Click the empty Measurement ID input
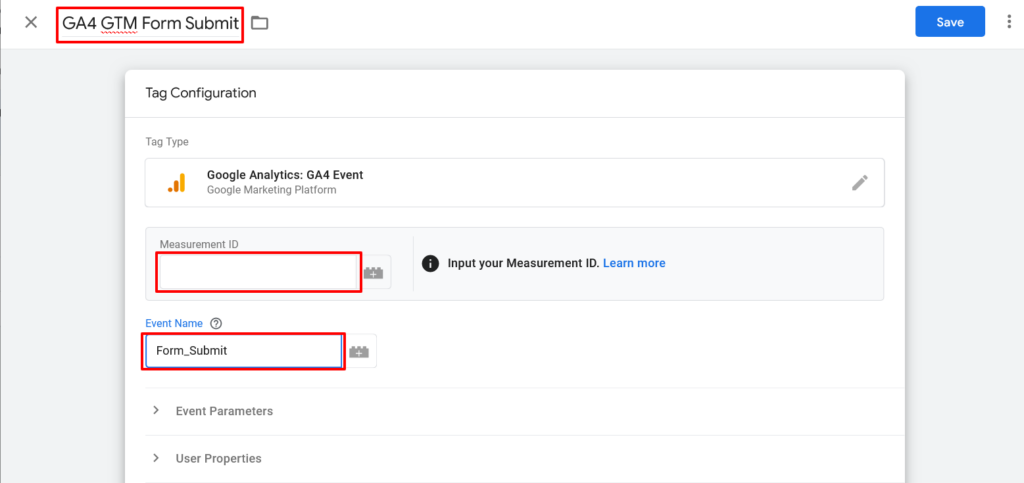The width and height of the screenshot is (1024, 483). 259,272
